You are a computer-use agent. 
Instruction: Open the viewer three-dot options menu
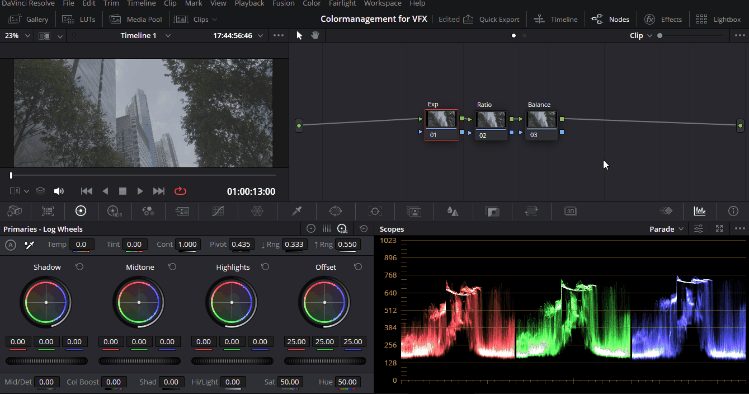[x=278, y=35]
